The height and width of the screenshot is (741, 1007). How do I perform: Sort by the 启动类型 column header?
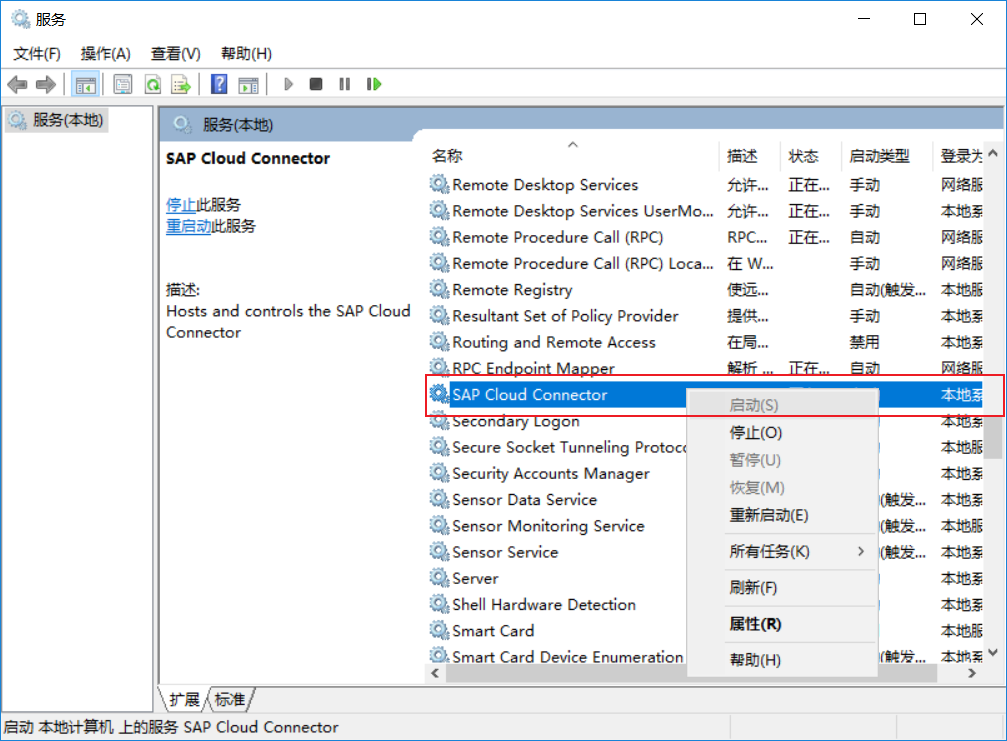pos(886,156)
